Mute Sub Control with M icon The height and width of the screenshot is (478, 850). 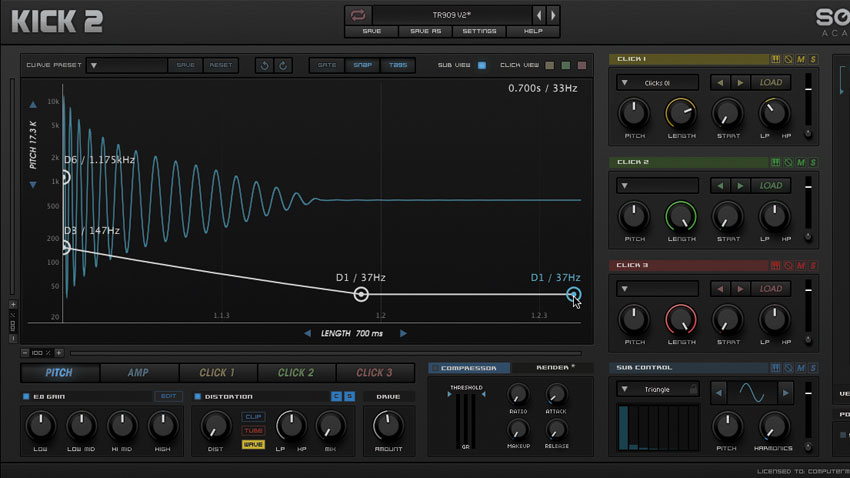coord(801,368)
